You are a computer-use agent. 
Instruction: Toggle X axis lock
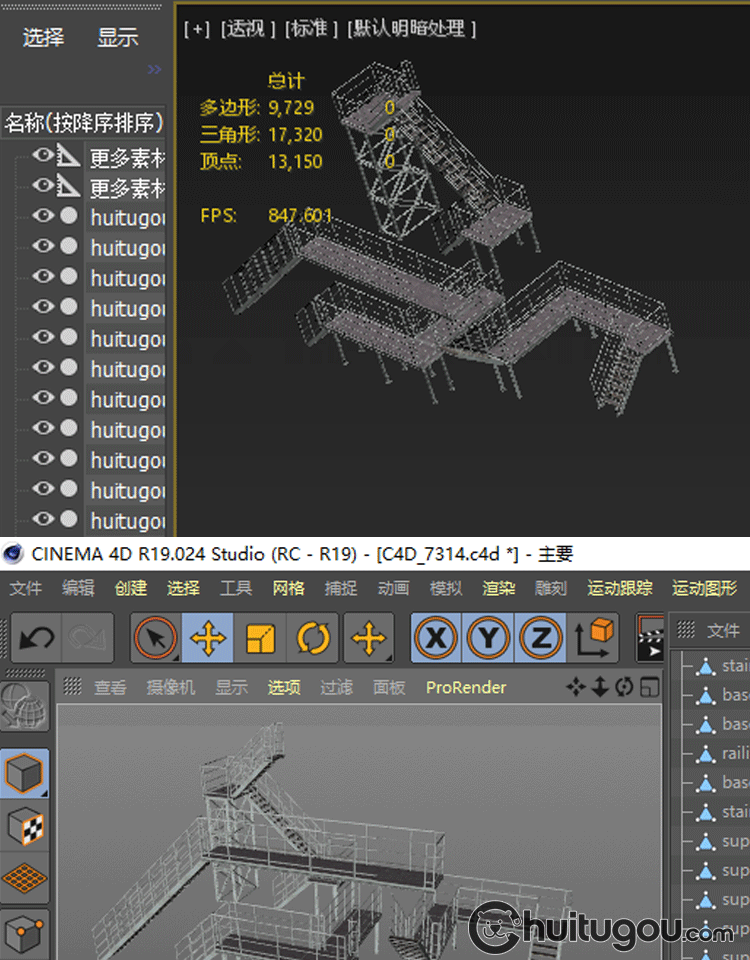click(x=436, y=638)
